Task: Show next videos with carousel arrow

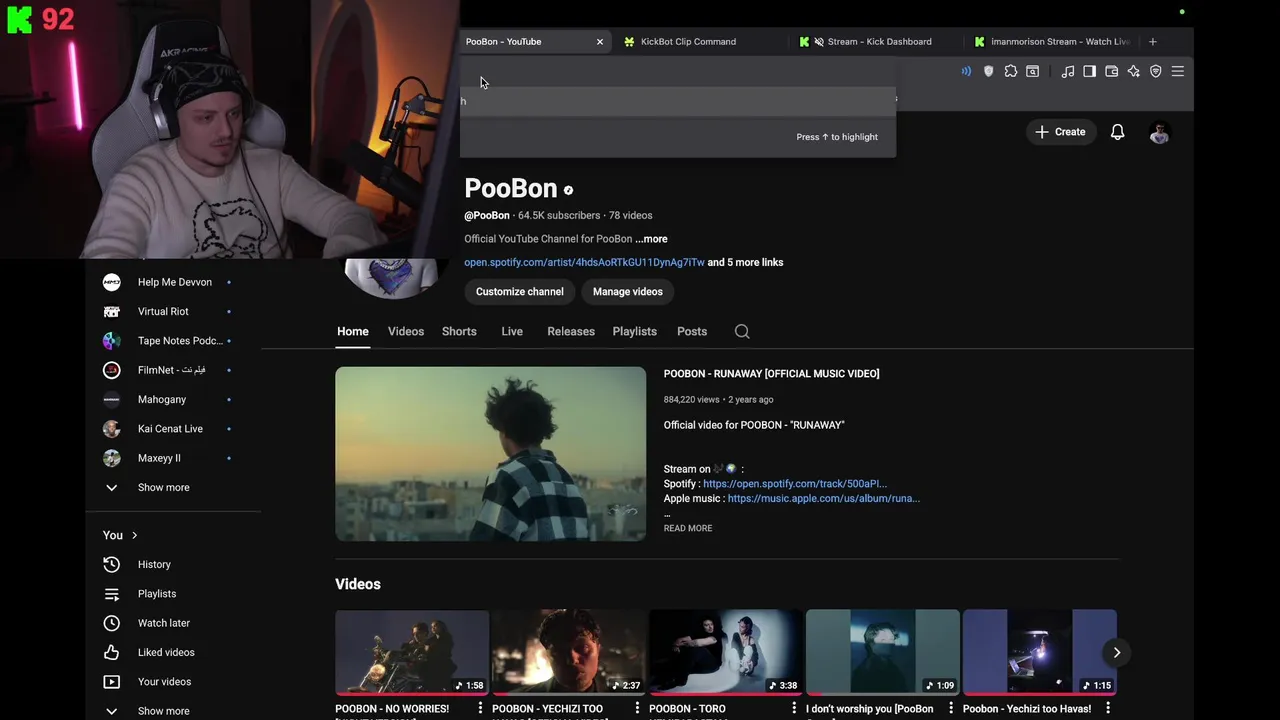Action: coord(1117,652)
